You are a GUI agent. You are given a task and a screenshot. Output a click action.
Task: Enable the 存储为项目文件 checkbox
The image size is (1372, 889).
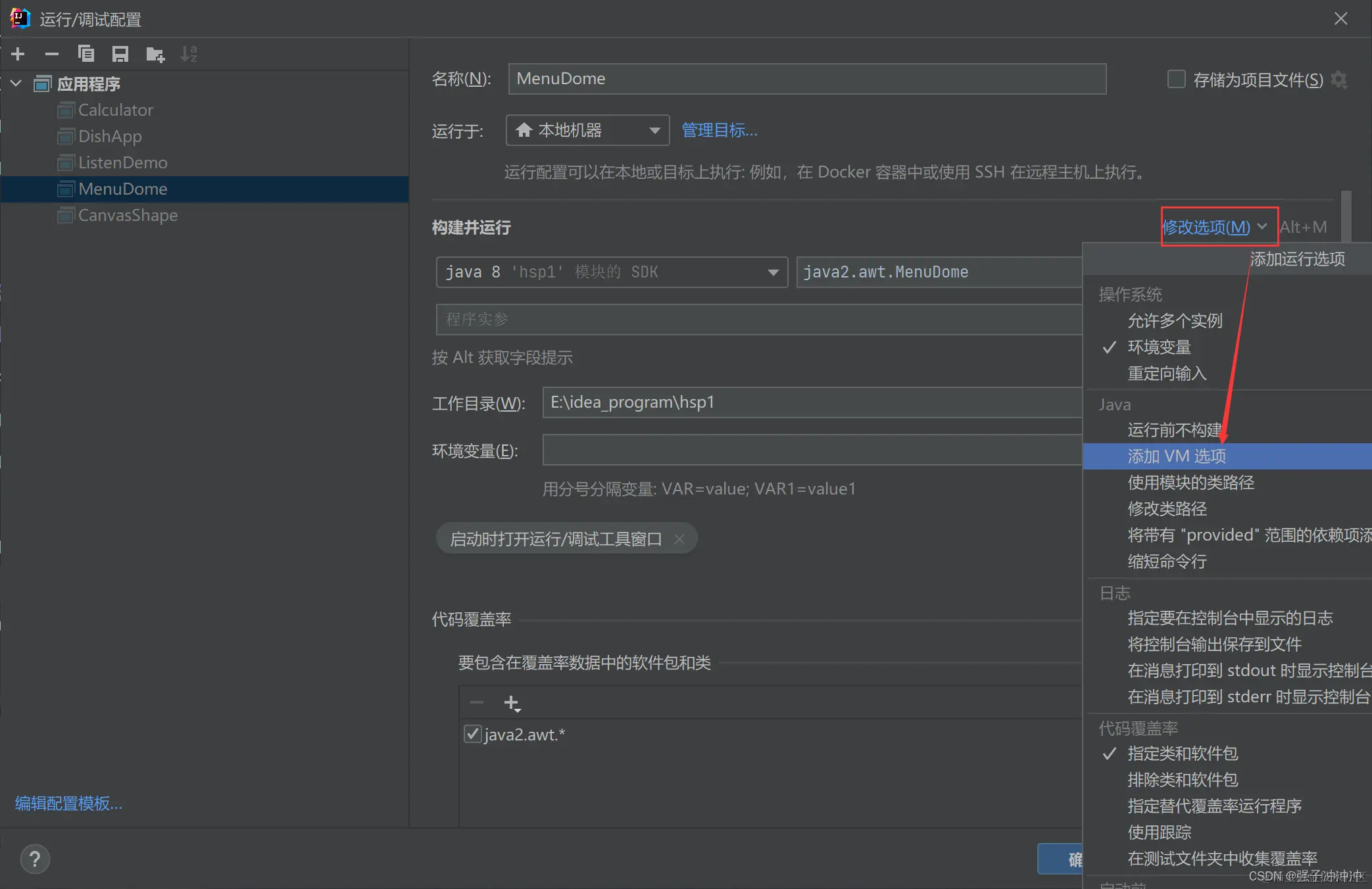(1175, 78)
